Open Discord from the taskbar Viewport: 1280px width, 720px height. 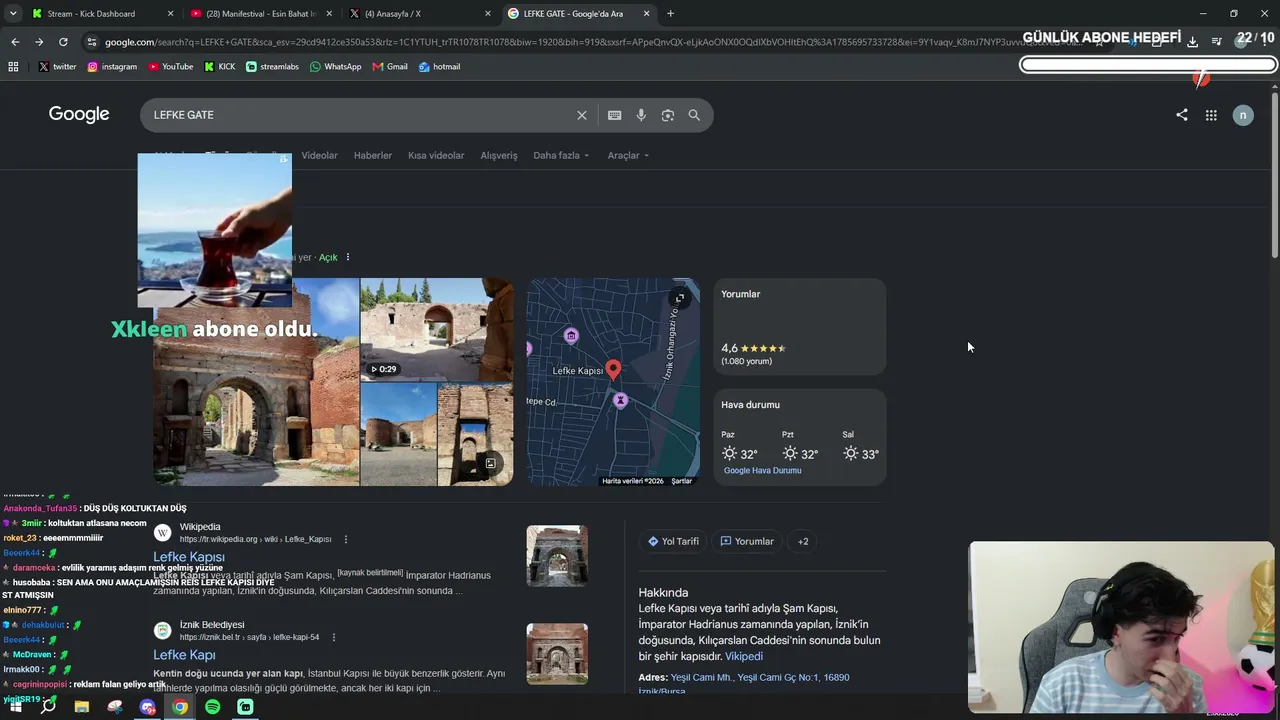coord(147,707)
